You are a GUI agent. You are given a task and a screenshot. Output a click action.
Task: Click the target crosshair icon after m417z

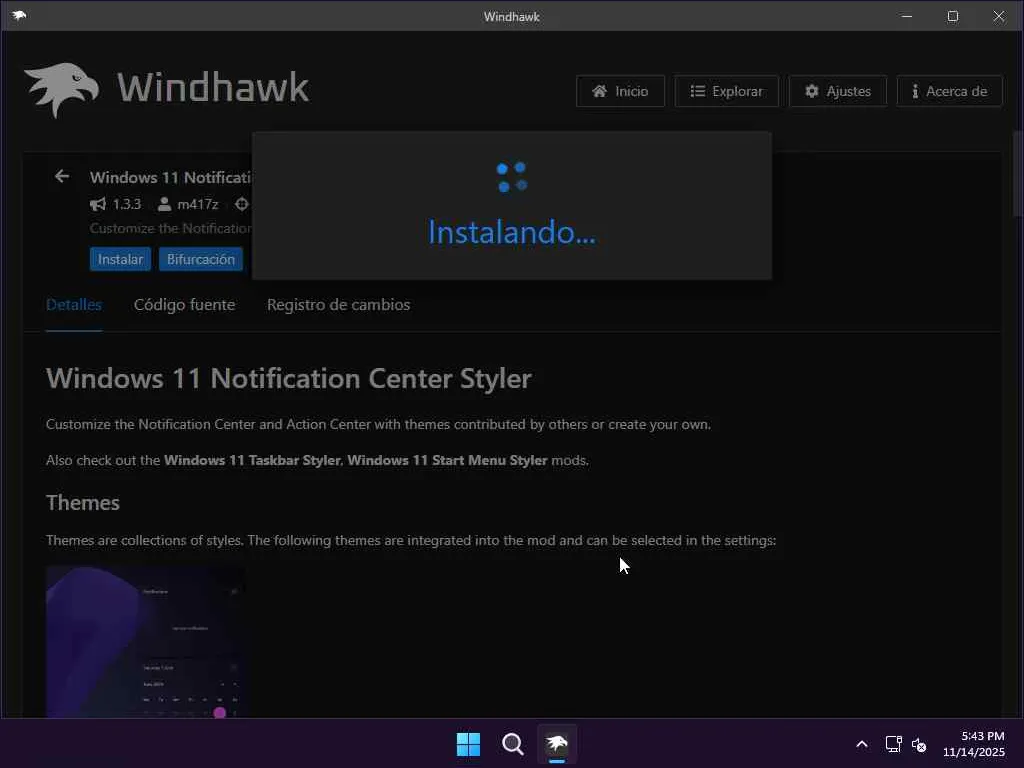coord(242,204)
